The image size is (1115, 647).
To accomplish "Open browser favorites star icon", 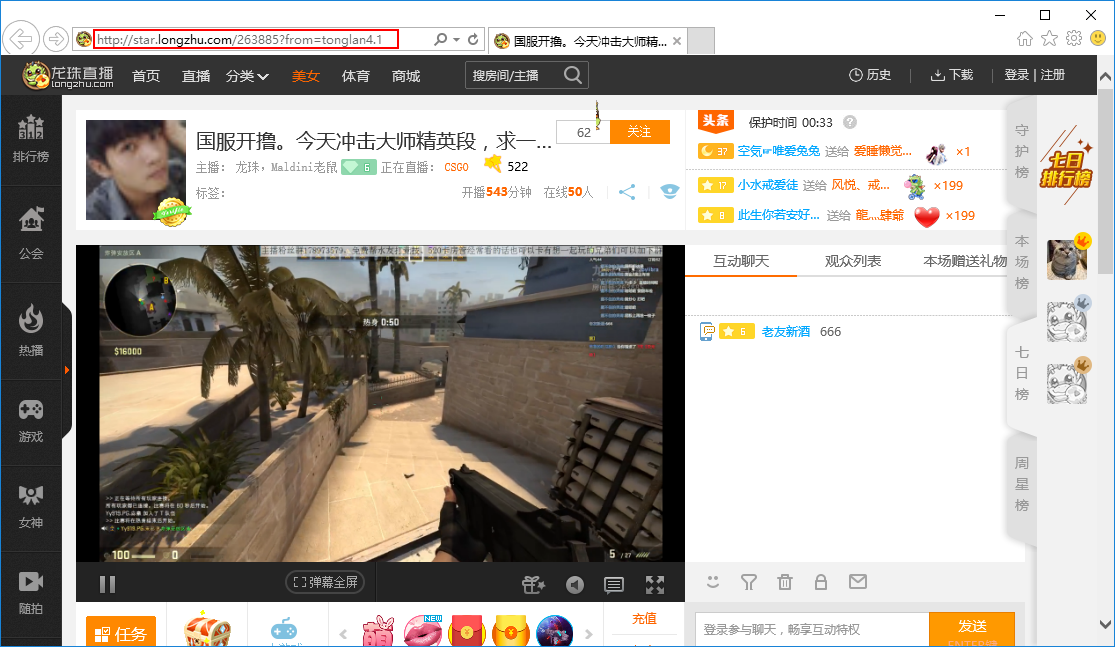I will [x=1050, y=38].
